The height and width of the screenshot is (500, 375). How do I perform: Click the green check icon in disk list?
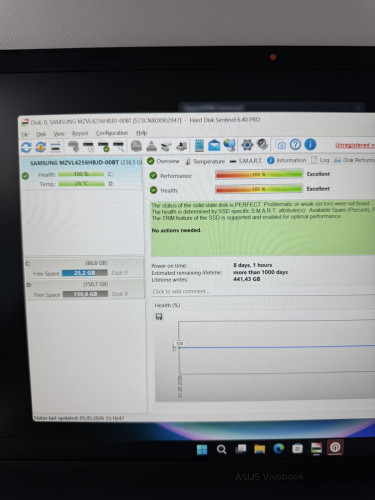coord(25,176)
